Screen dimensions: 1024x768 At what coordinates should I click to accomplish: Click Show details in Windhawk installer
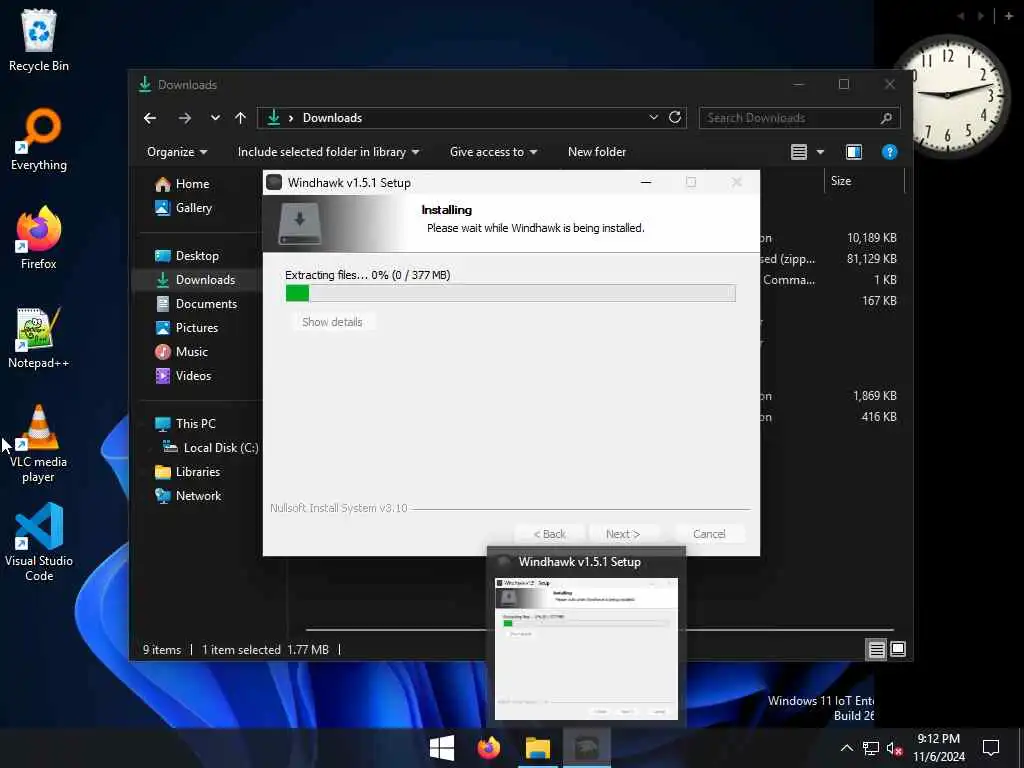[332, 323]
